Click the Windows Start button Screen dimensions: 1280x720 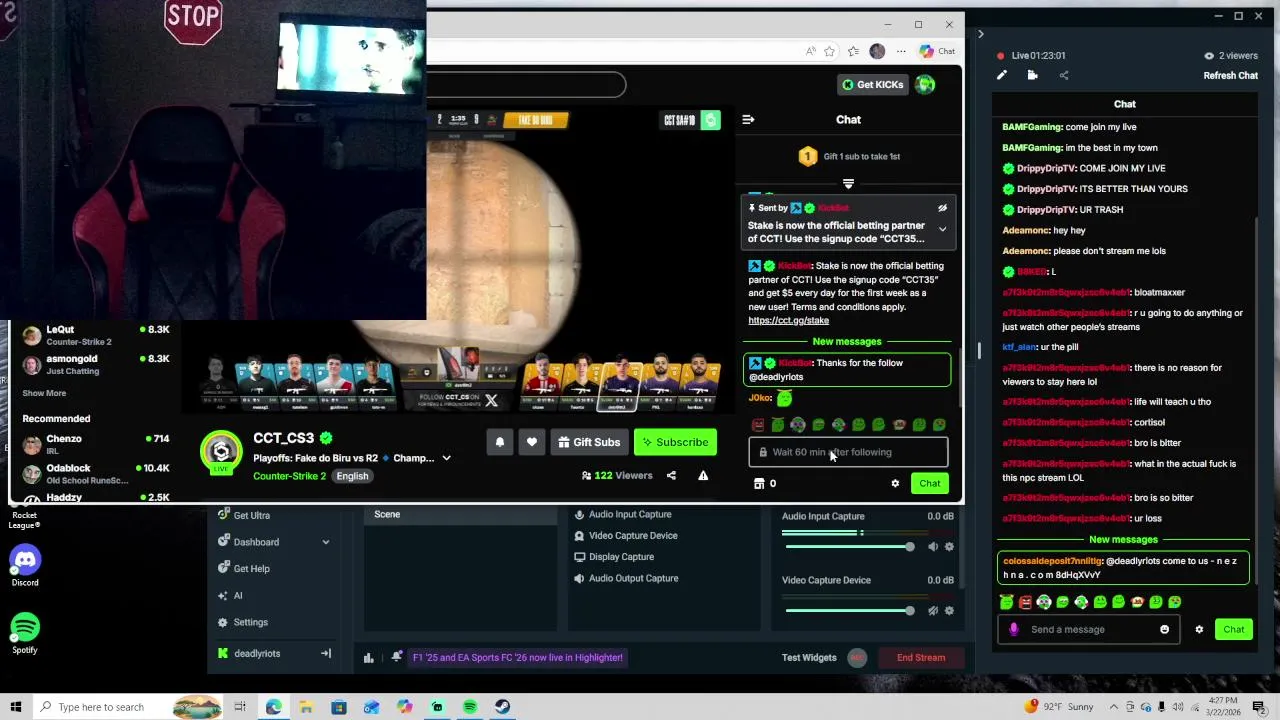(15, 707)
